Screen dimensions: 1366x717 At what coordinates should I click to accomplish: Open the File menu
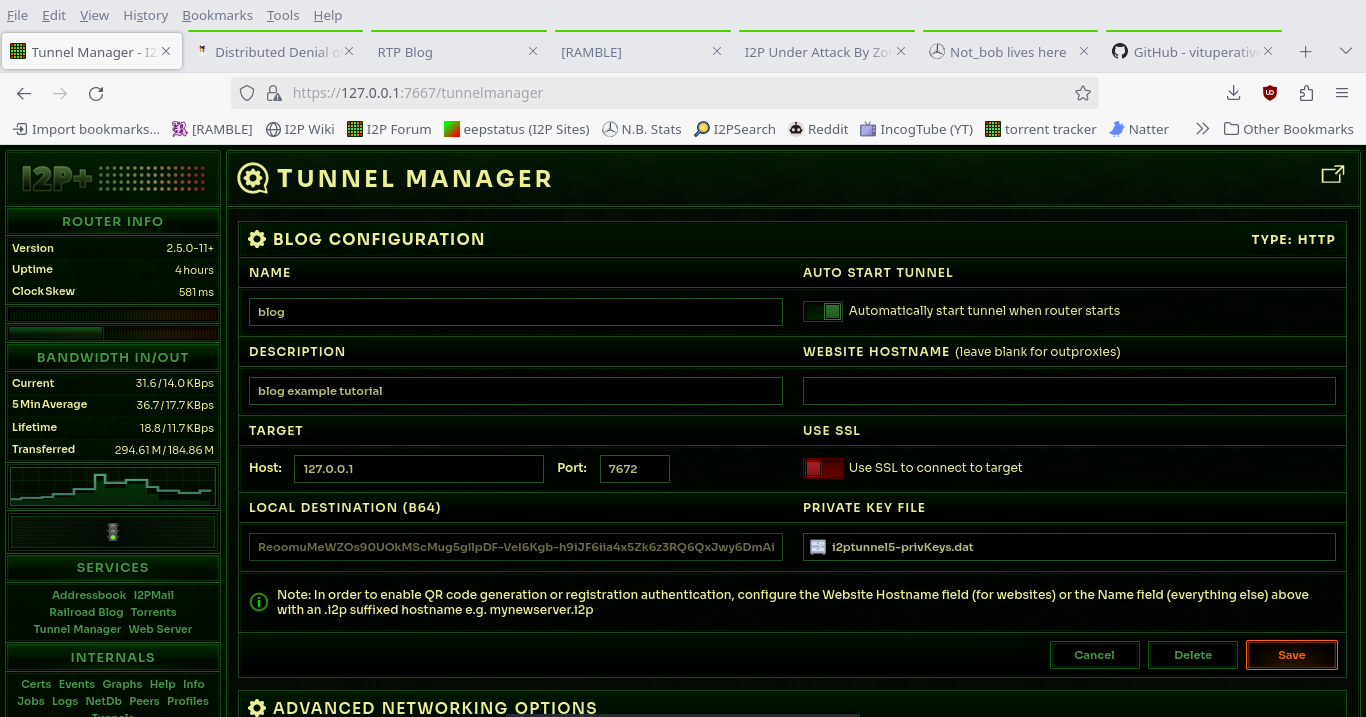click(18, 15)
